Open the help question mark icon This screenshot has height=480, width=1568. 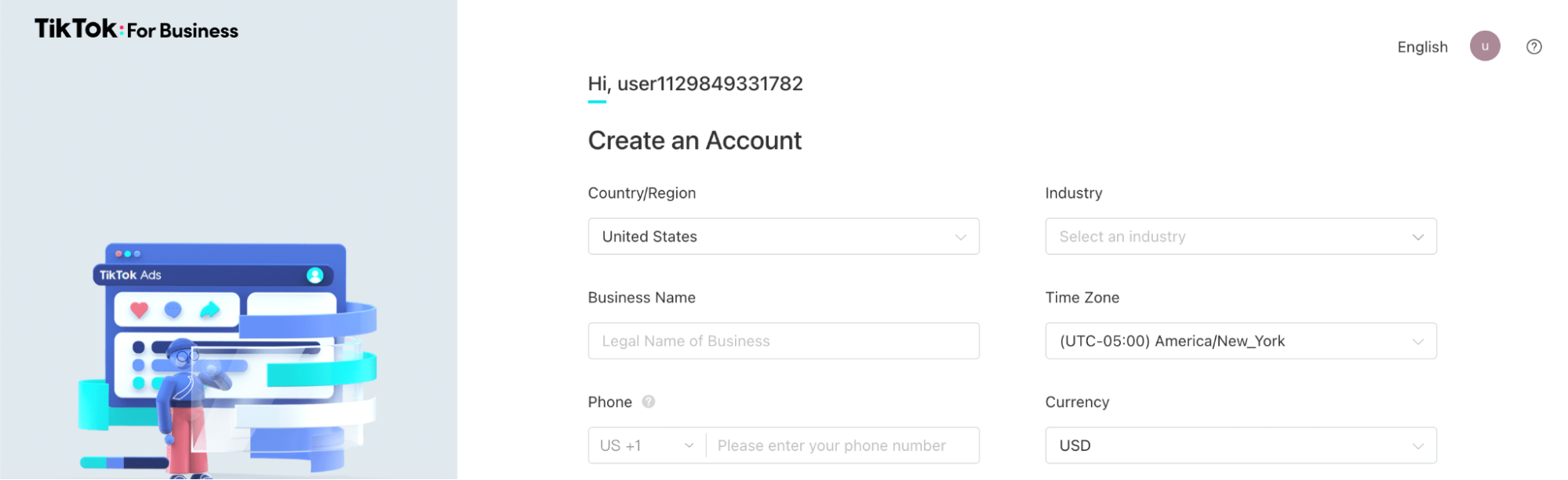click(1533, 47)
